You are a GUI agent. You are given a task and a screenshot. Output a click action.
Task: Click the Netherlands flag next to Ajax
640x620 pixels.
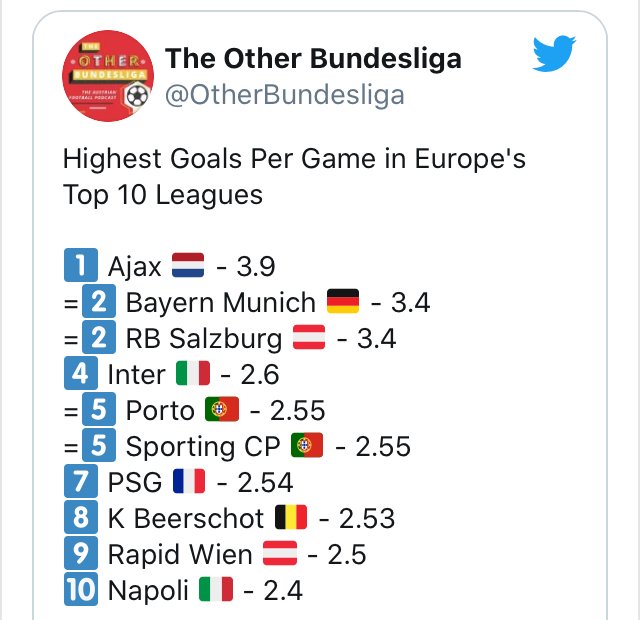188,266
